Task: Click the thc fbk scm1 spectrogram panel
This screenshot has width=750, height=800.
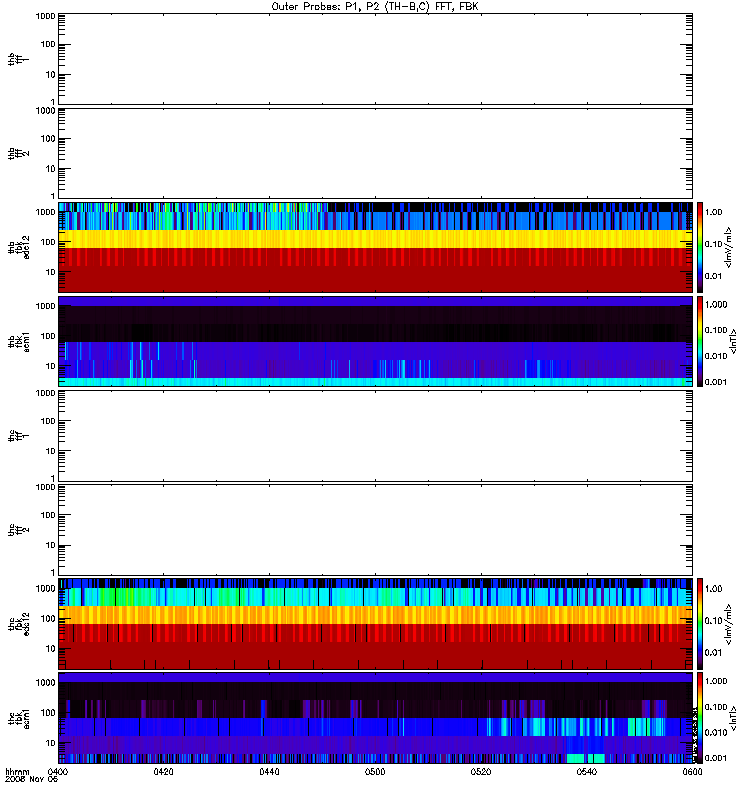Action: [x=375, y=718]
